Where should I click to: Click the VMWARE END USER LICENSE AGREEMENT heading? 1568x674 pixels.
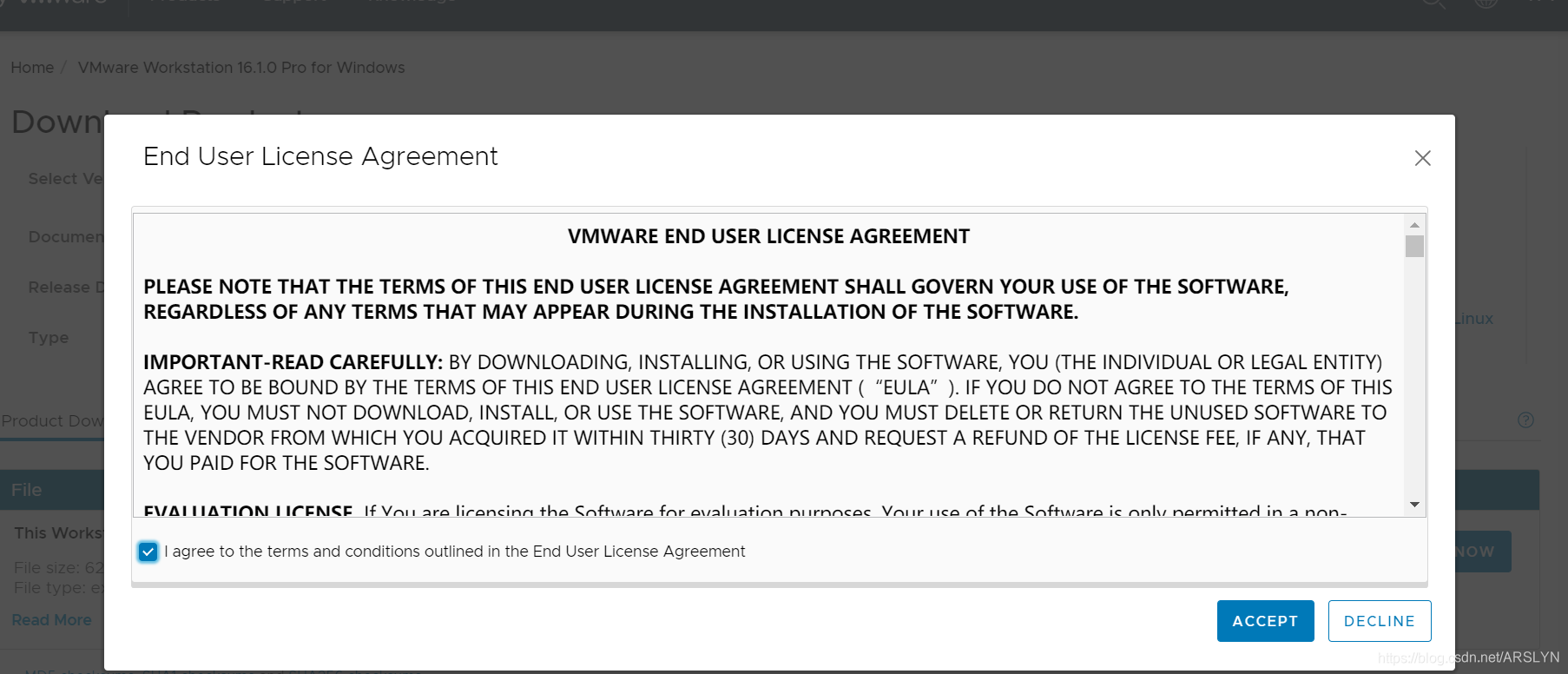click(768, 236)
